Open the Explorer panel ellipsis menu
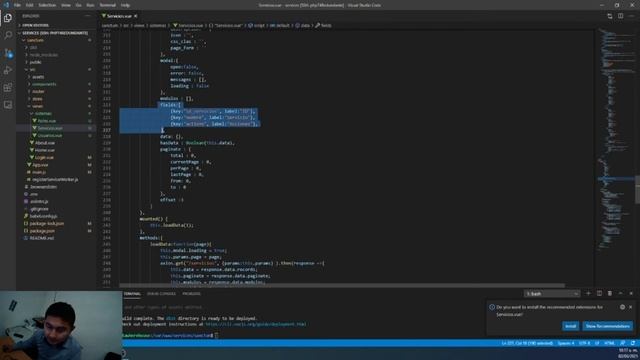The width and height of the screenshot is (640, 360). tap(88, 16)
